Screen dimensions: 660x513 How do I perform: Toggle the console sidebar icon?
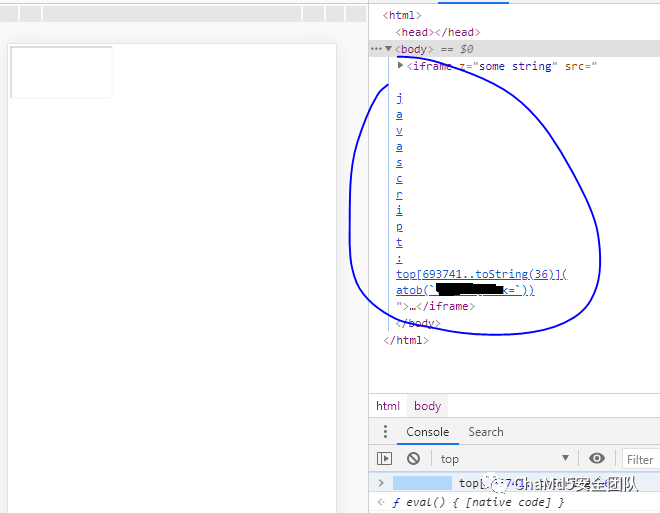(384, 458)
